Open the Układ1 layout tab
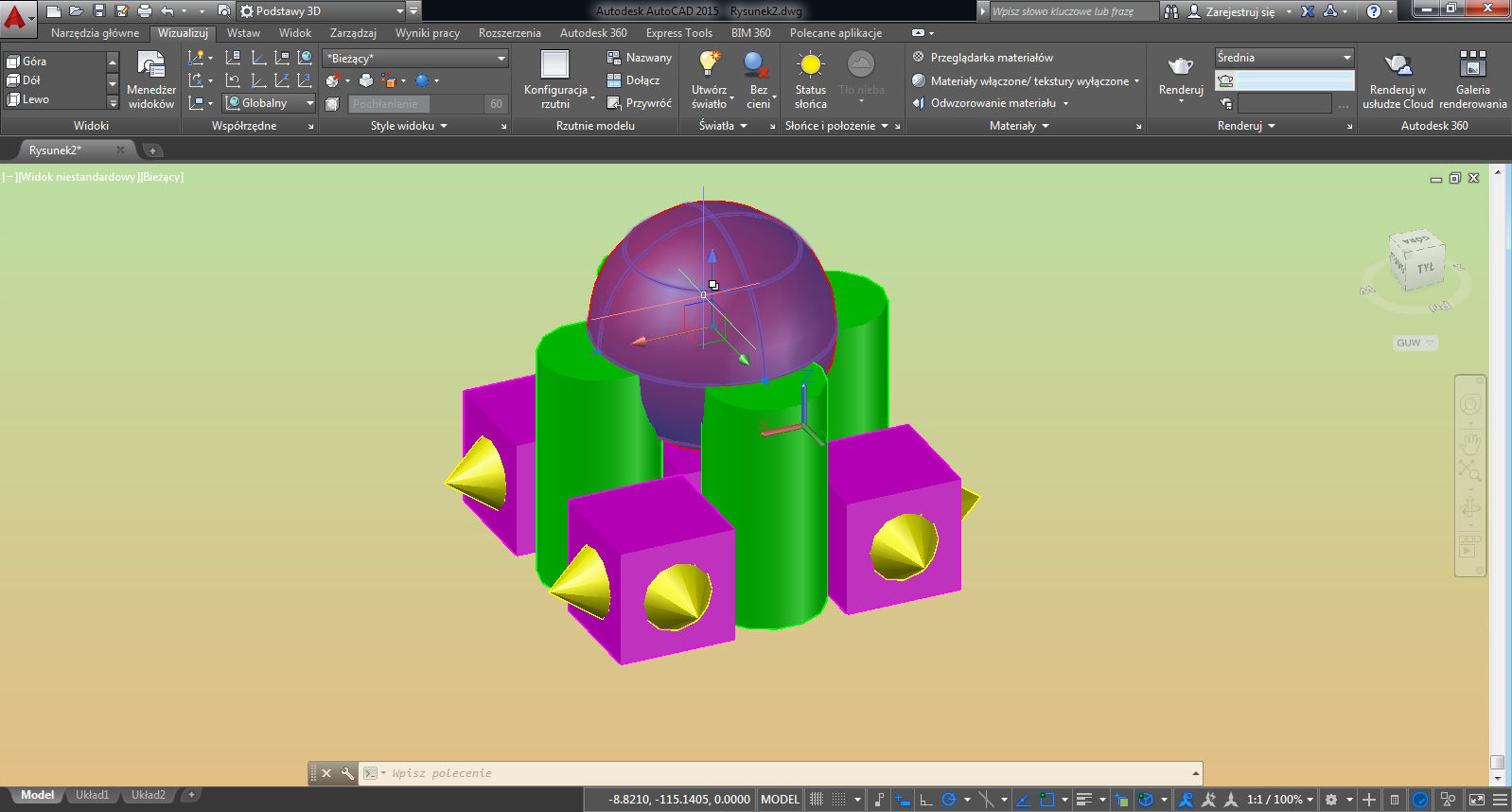 pyautogui.click(x=92, y=795)
